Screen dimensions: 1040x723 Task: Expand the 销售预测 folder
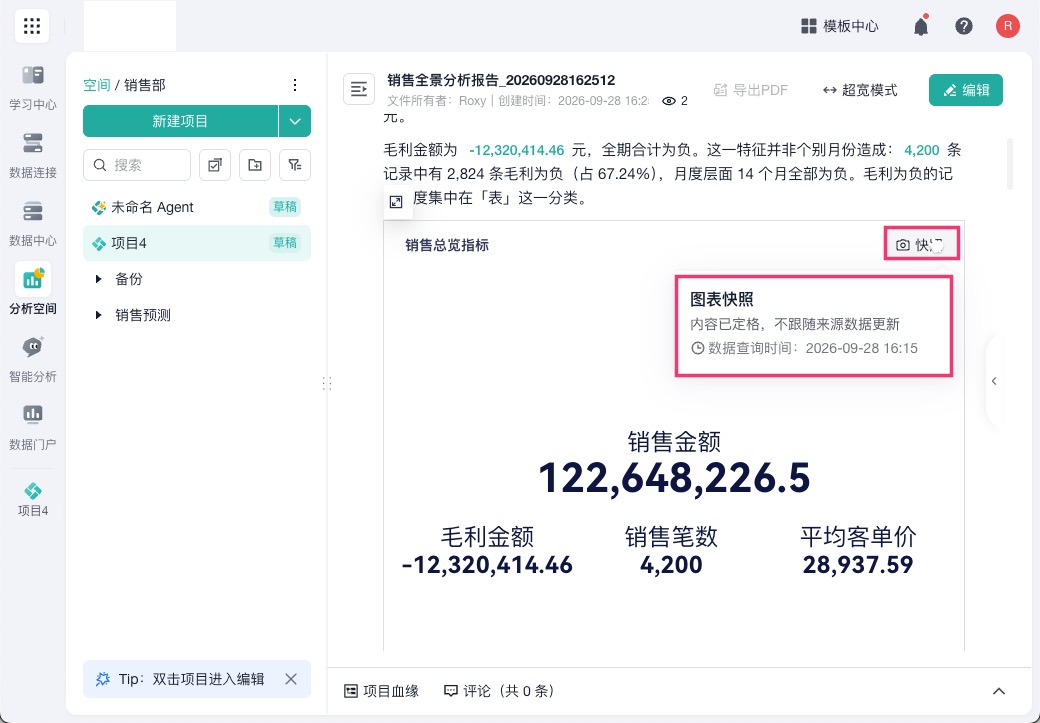(99, 315)
